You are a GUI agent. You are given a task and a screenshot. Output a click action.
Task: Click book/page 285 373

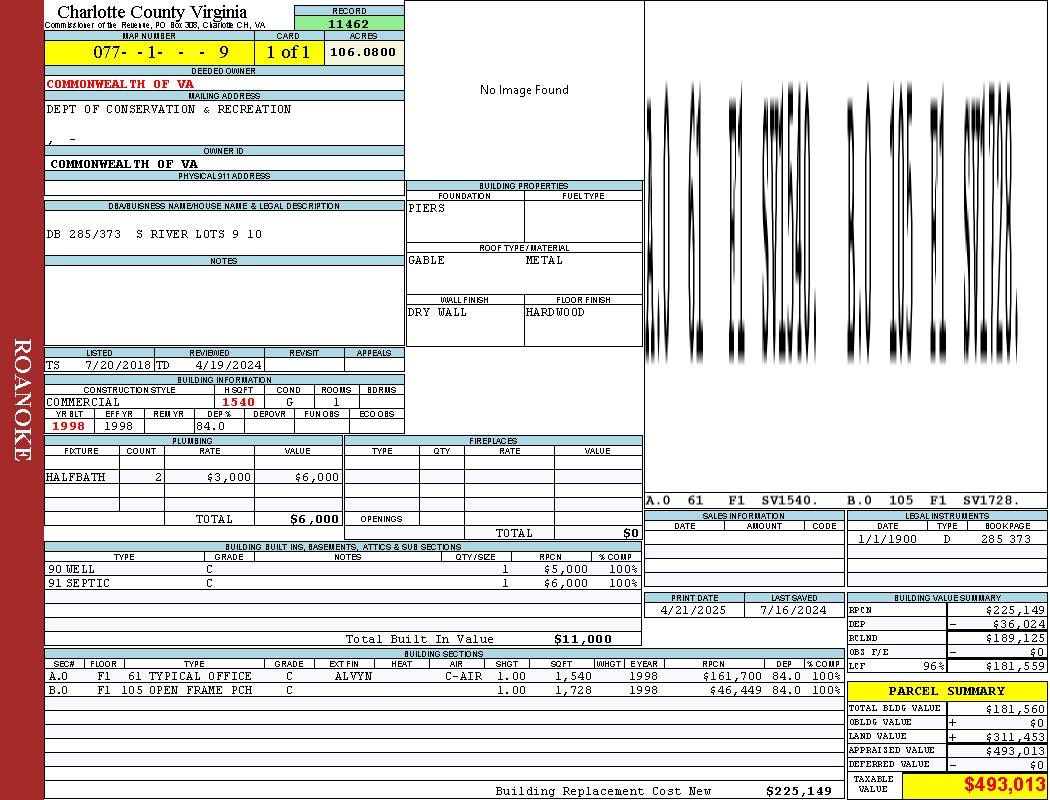(x=1006, y=539)
